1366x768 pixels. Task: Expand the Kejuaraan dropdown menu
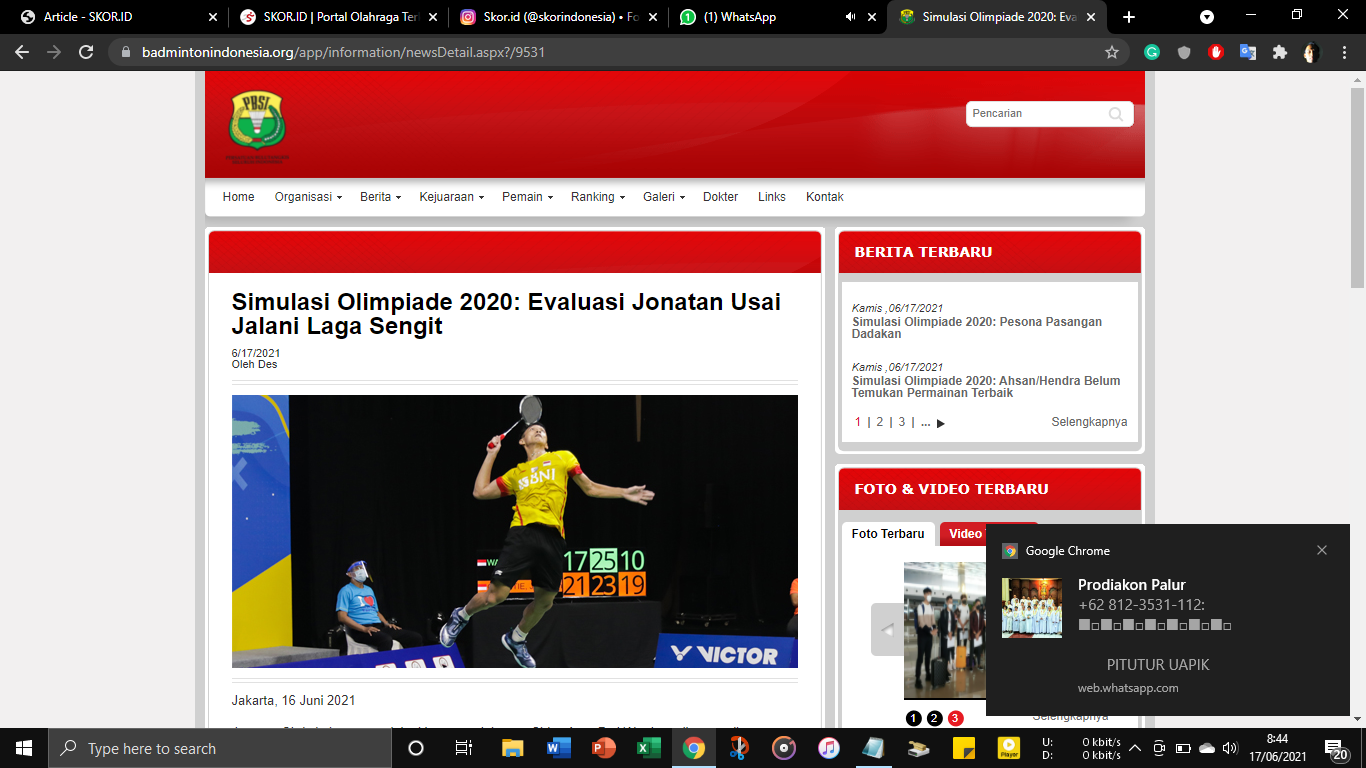pyautogui.click(x=451, y=197)
